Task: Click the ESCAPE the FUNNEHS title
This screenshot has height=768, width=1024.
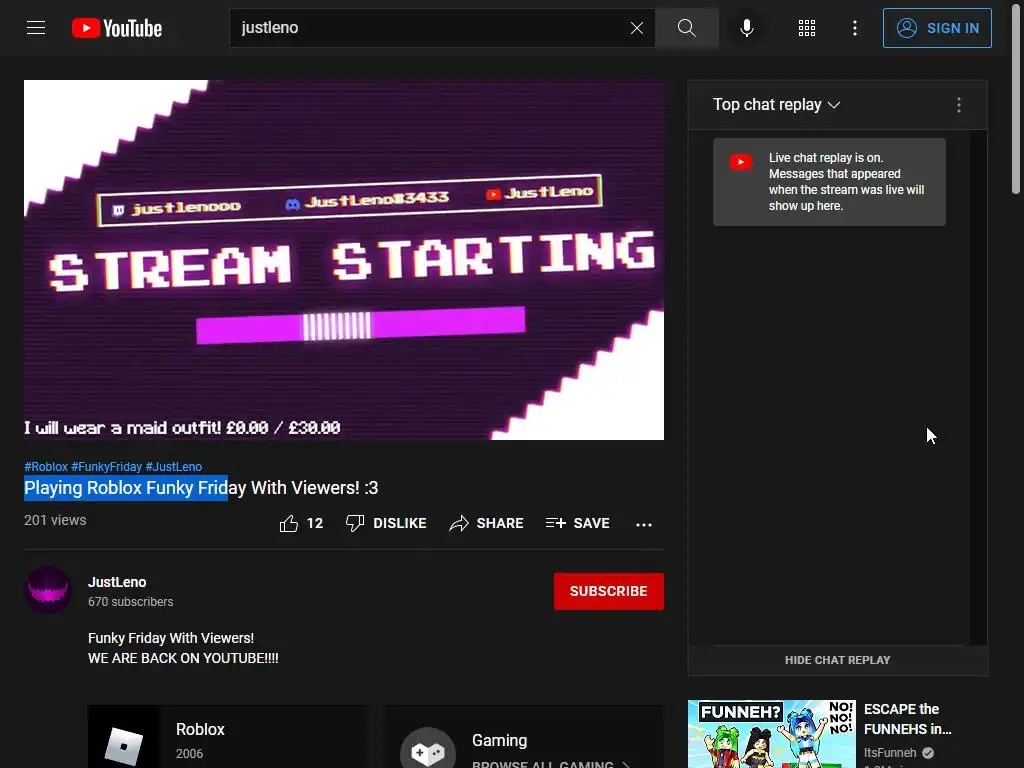Action: click(x=908, y=719)
